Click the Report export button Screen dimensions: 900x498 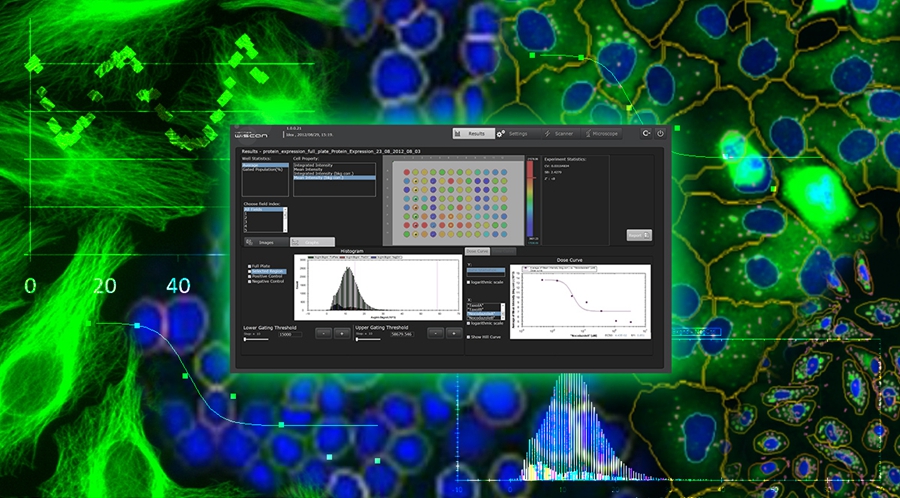(639, 235)
